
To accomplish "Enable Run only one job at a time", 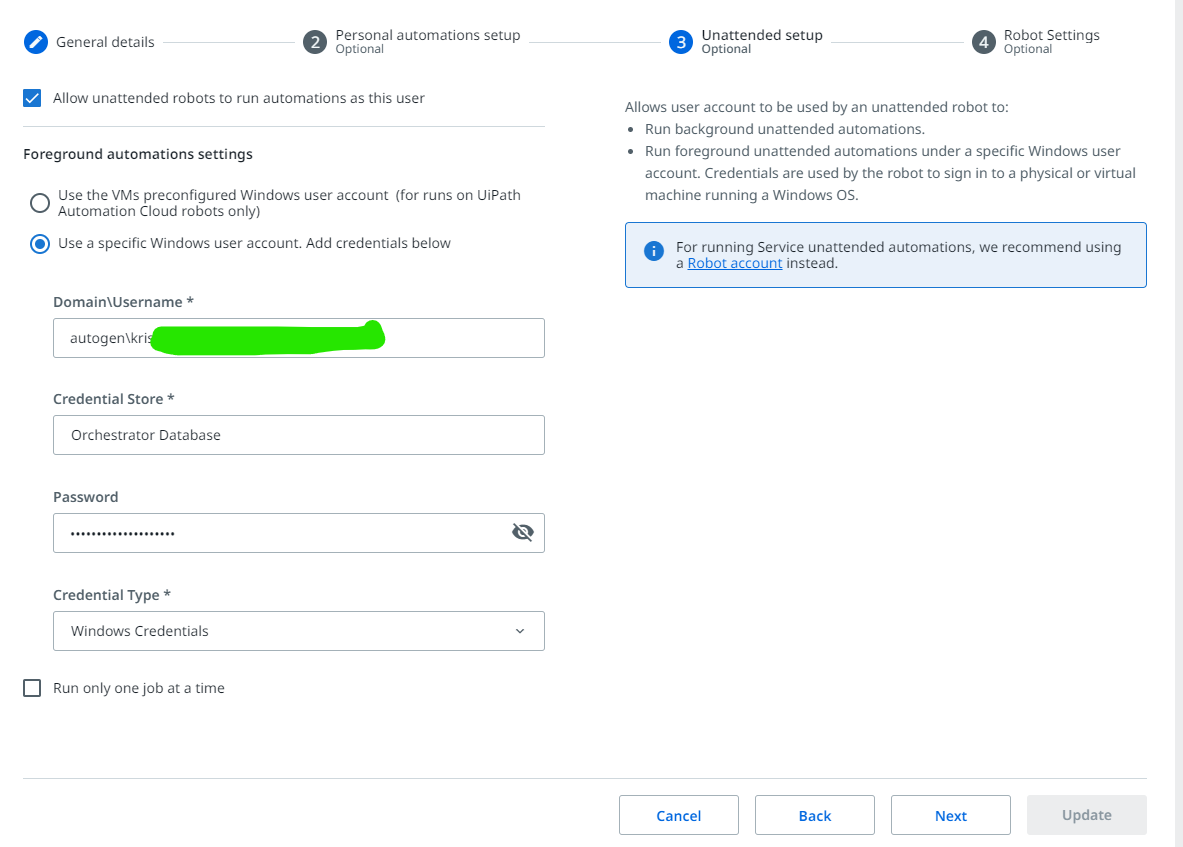I will pos(33,688).
